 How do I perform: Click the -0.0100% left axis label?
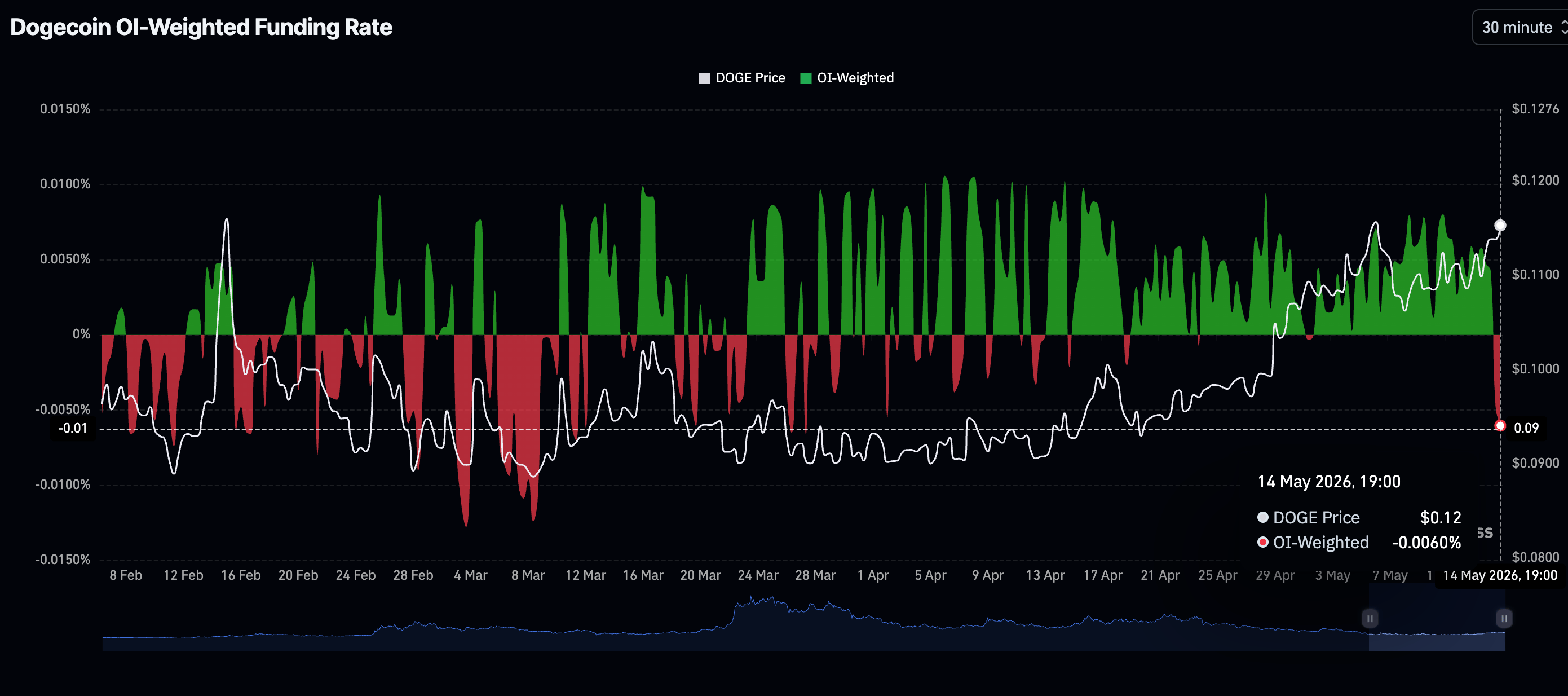pos(63,484)
